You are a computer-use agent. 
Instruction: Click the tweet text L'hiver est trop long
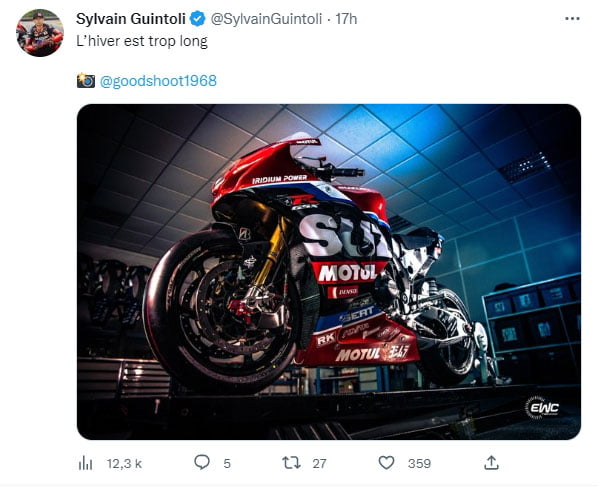coord(142,41)
